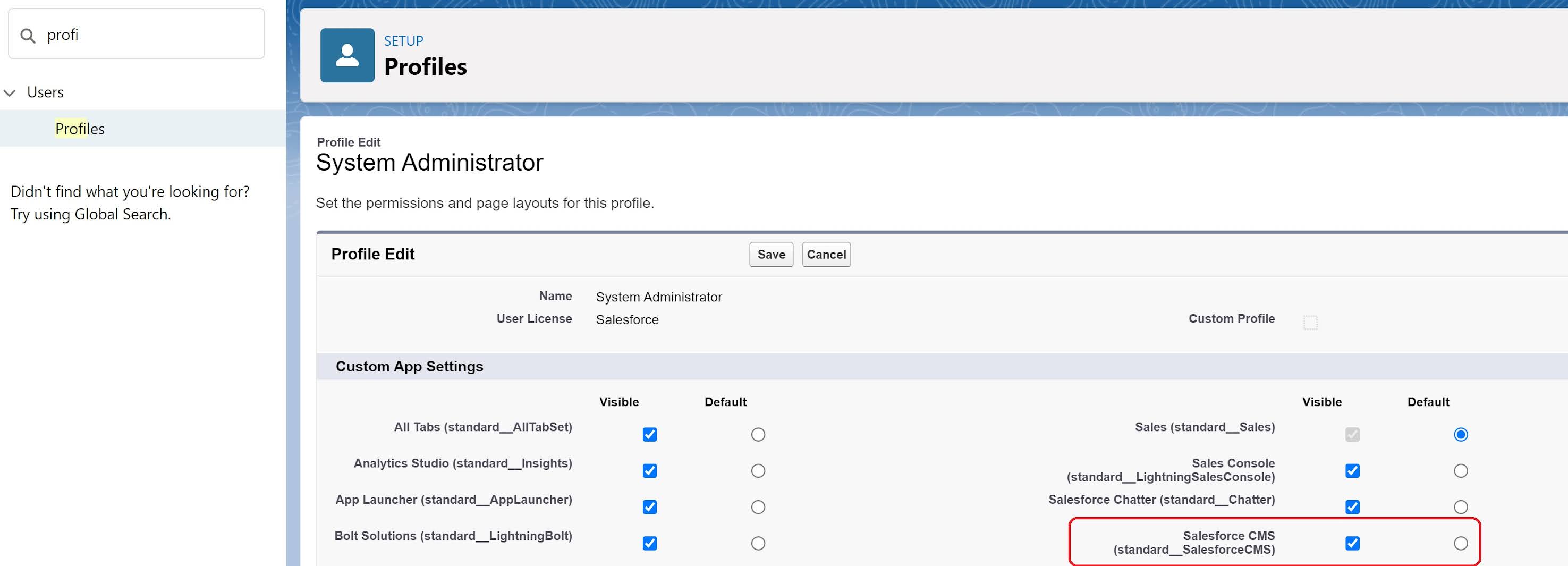Click the All Tabs (standard__AllTabSet) label
1568x566 pixels.
point(482,427)
